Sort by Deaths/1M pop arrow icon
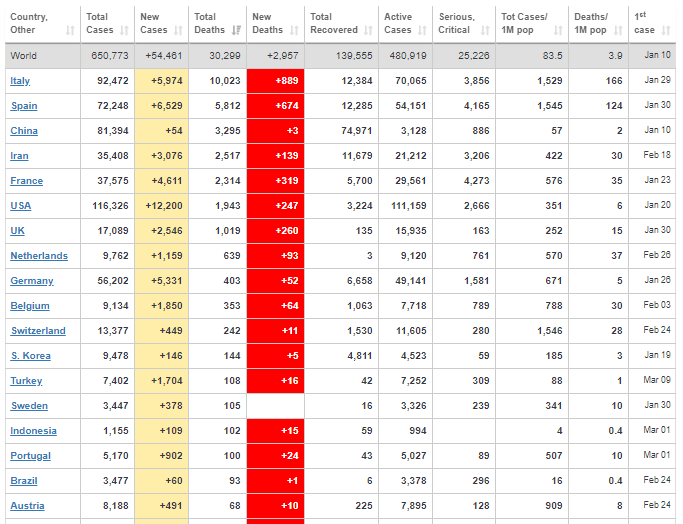 click(618, 30)
